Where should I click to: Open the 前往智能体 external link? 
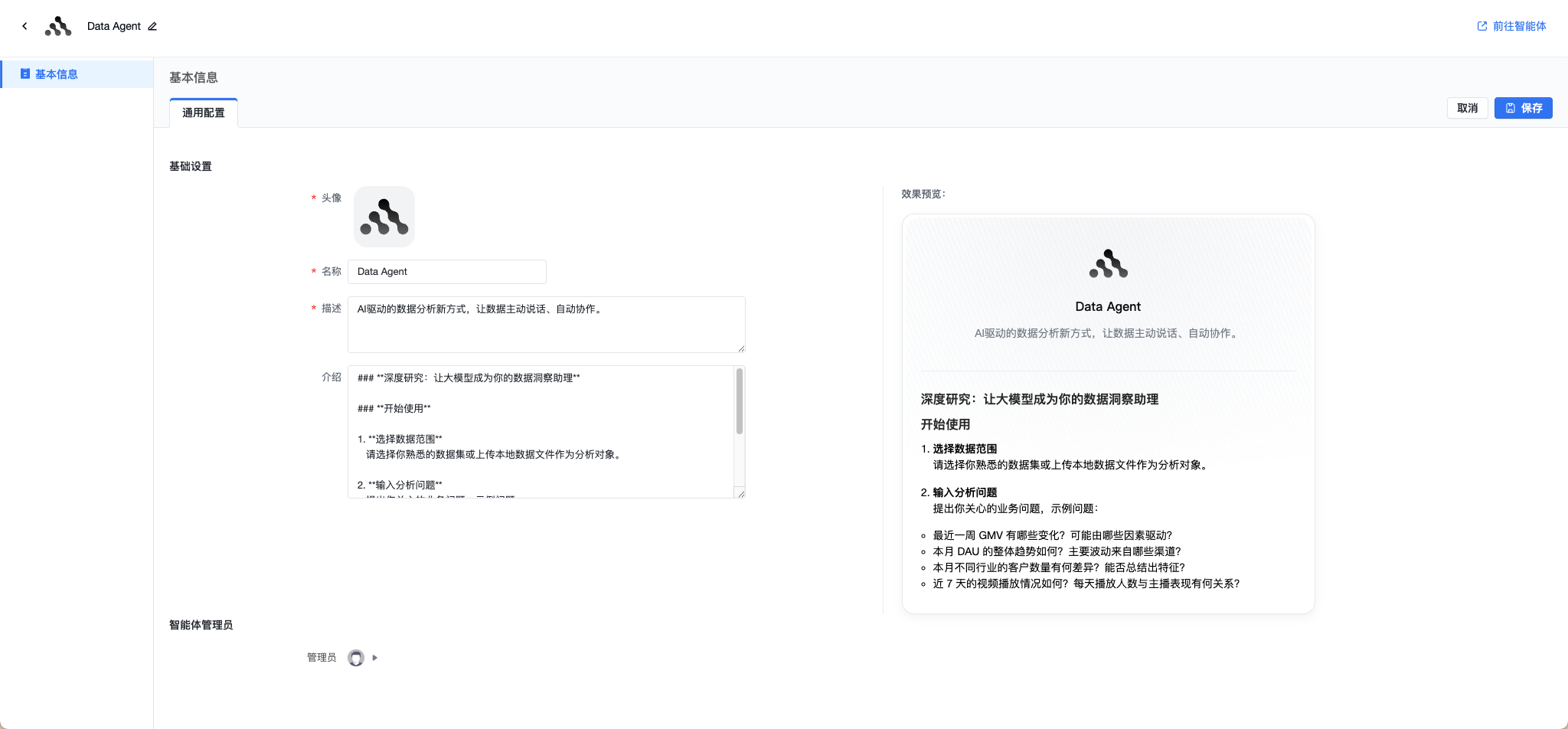(x=1511, y=26)
